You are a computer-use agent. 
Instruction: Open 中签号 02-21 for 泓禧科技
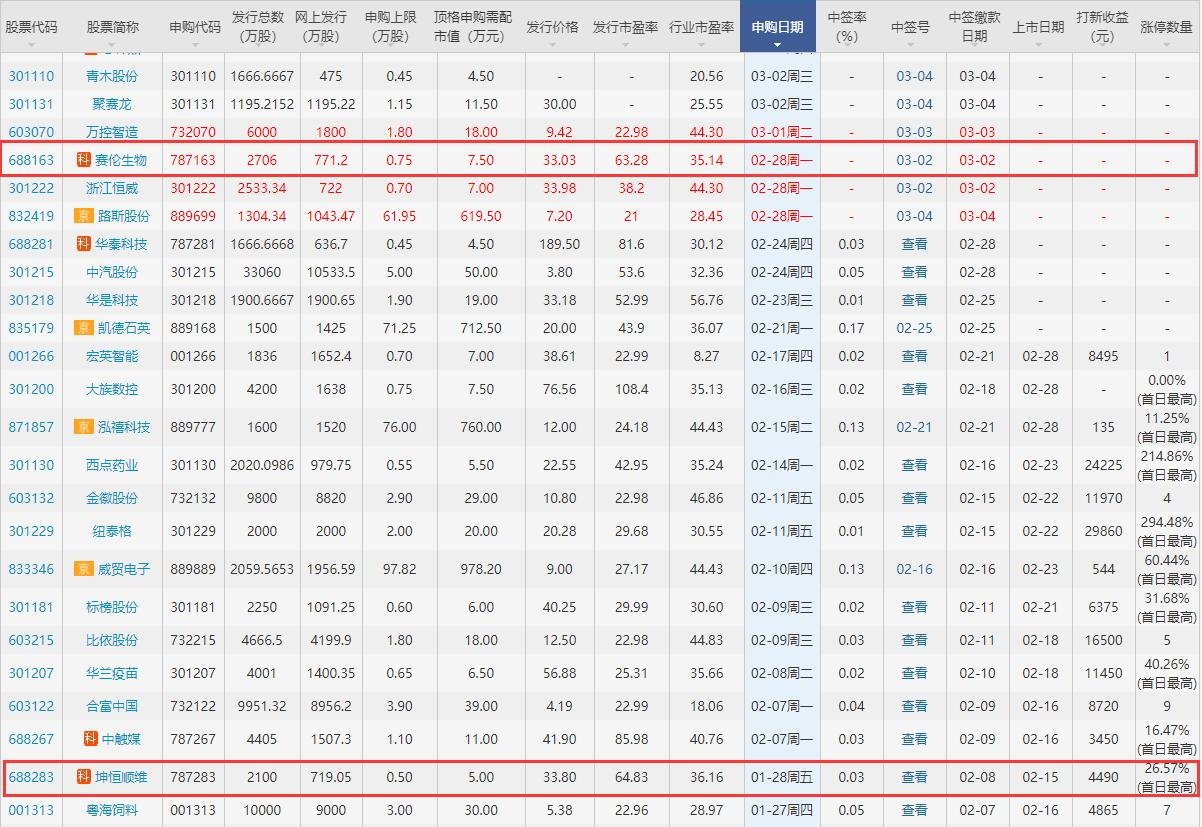[914, 427]
